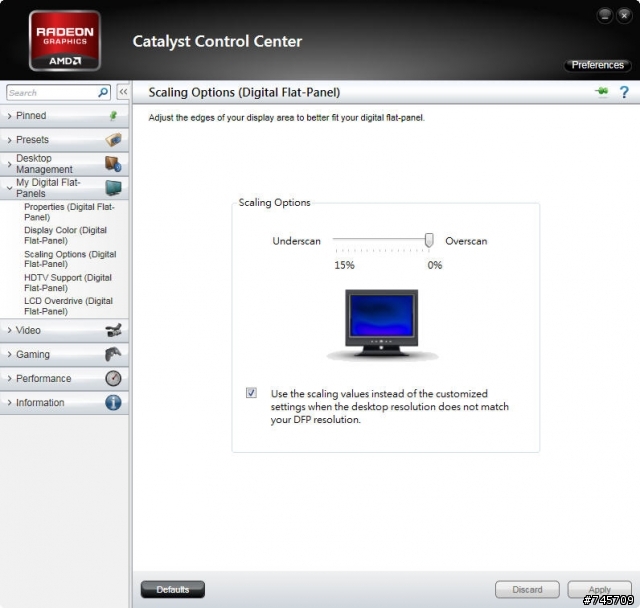The width and height of the screenshot is (640, 608).
Task: Click the gamepad icon beside Gaming
Action: pos(113,354)
